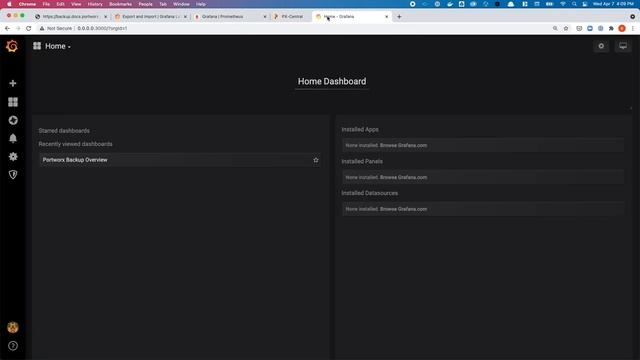This screenshot has height=360, width=640.
Task: Open the Apple menu
Action: click(x=9, y=4)
